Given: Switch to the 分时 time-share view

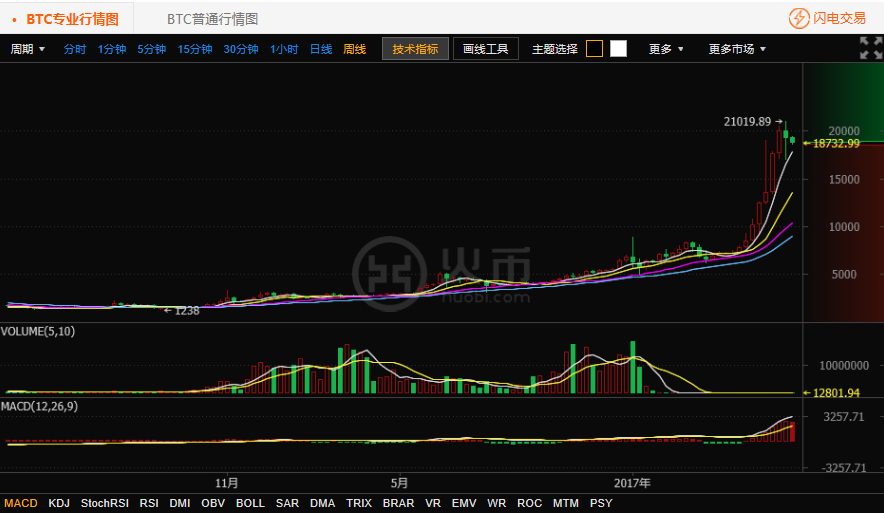Looking at the screenshot, I should click(x=75, y=49).
